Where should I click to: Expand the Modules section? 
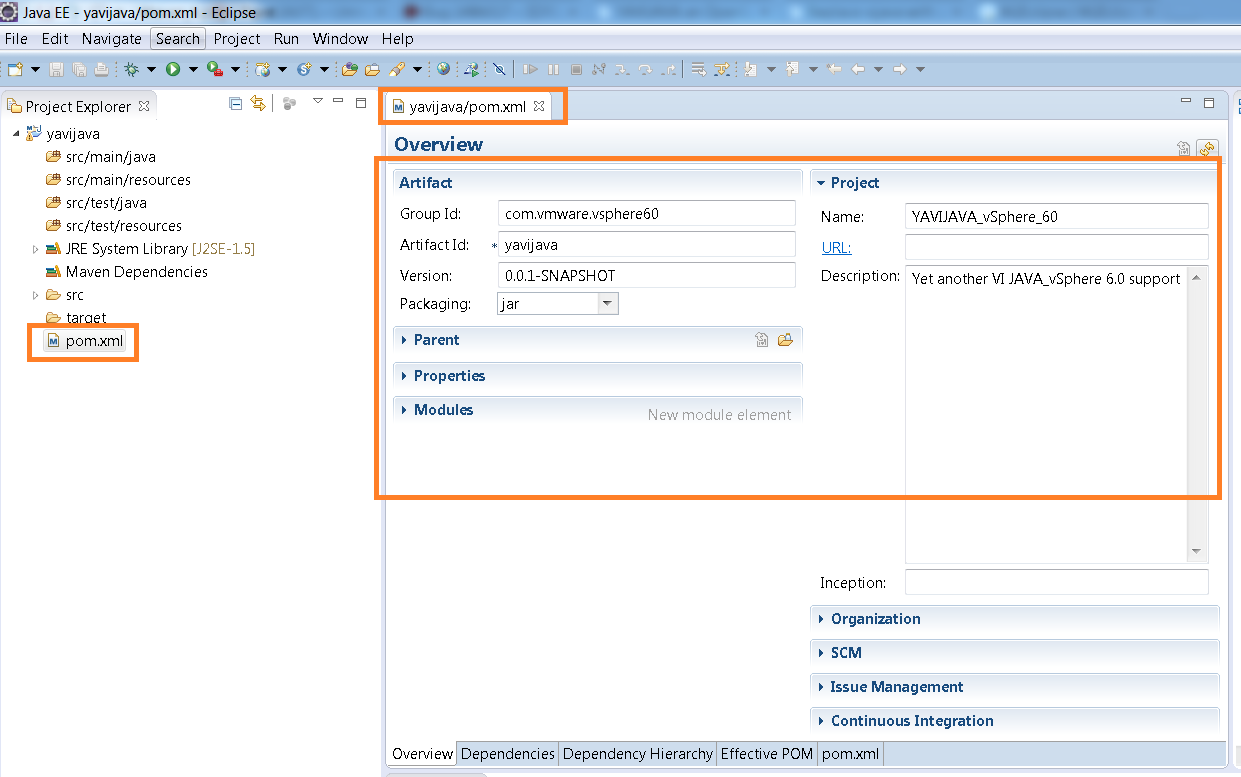404,410
